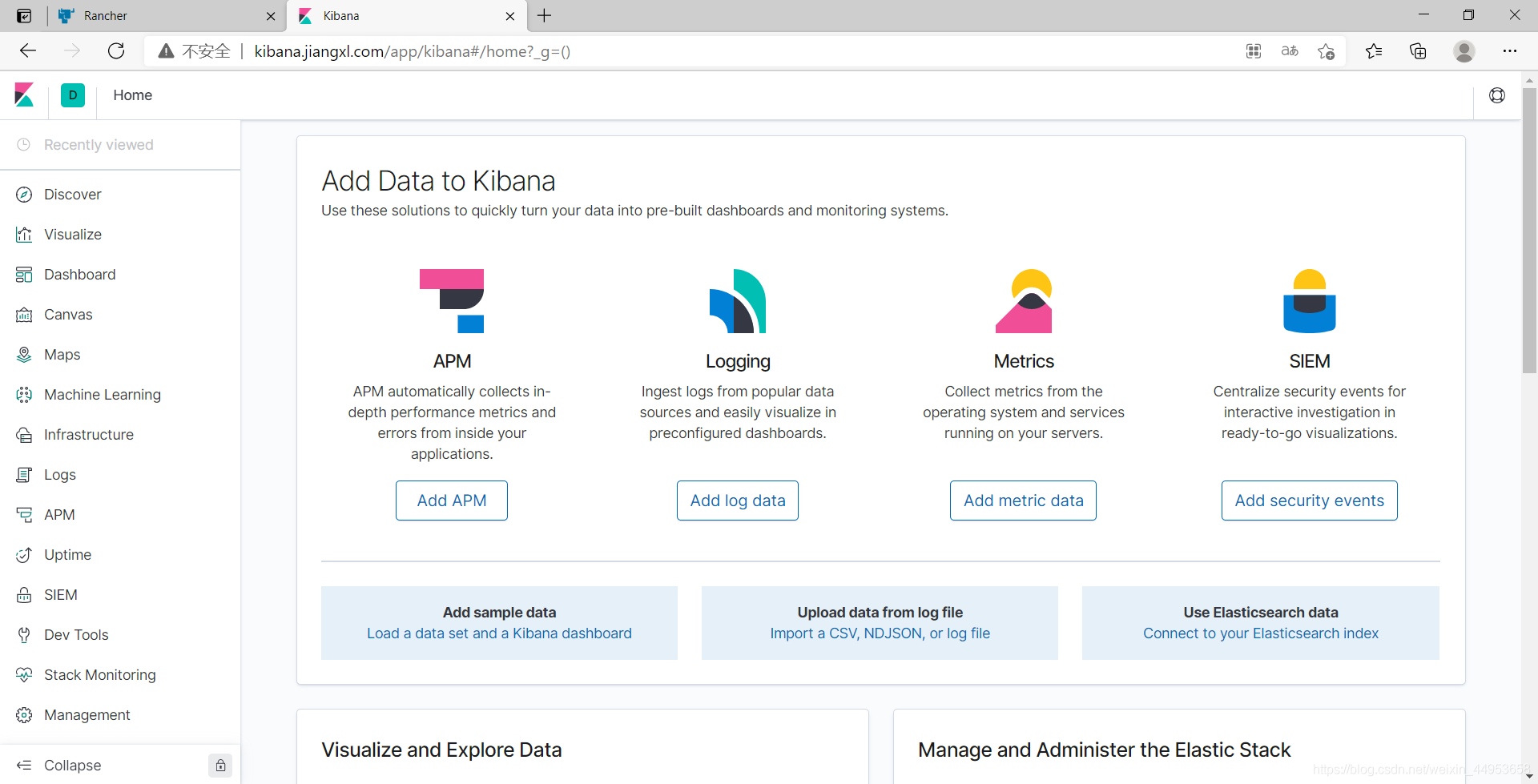The image size is (1538, 784).
Task: Click the Maps sidebar icon
Action: tap(24, 355)
